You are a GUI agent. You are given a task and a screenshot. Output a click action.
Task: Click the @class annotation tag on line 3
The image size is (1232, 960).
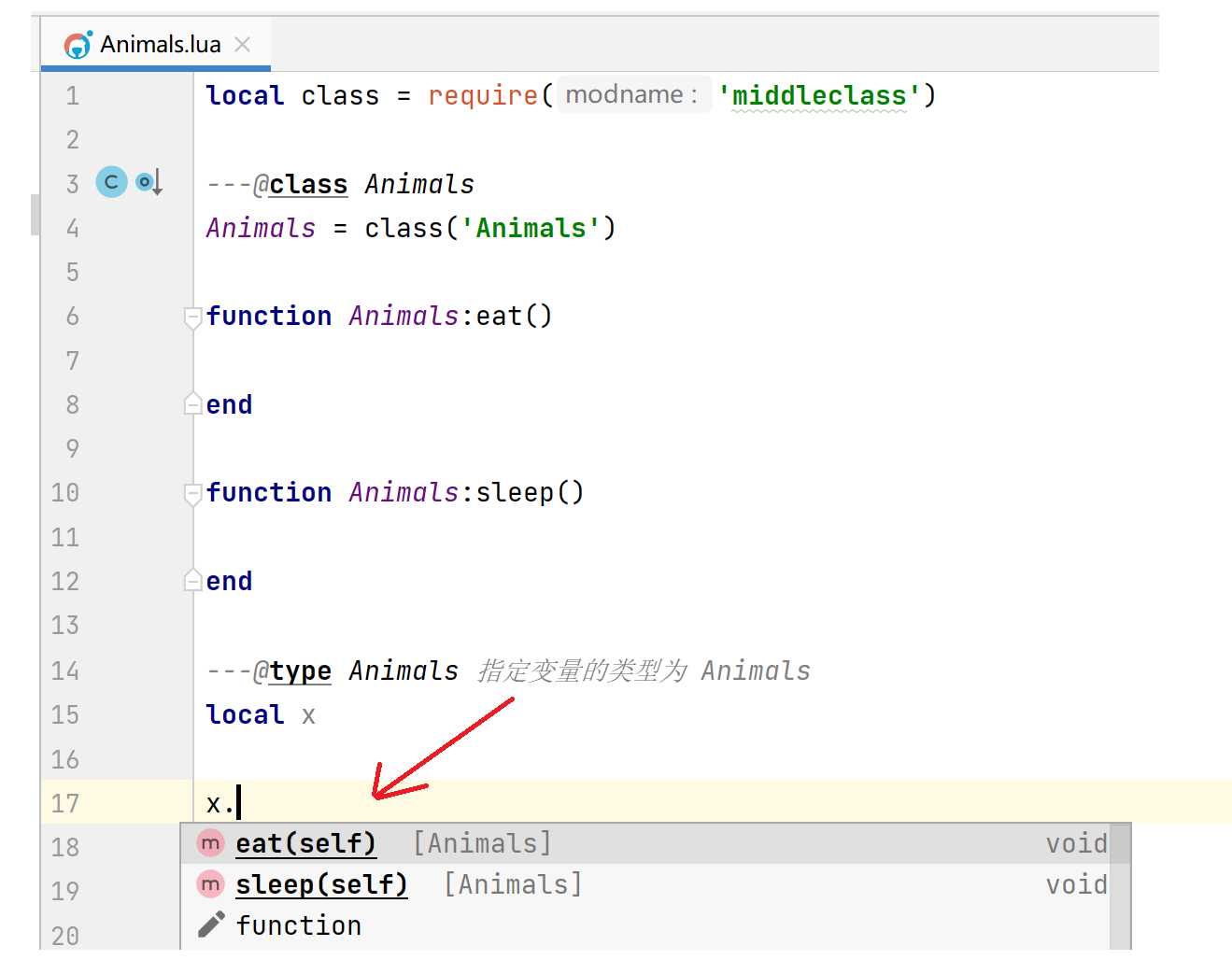(x=300, y=185)
